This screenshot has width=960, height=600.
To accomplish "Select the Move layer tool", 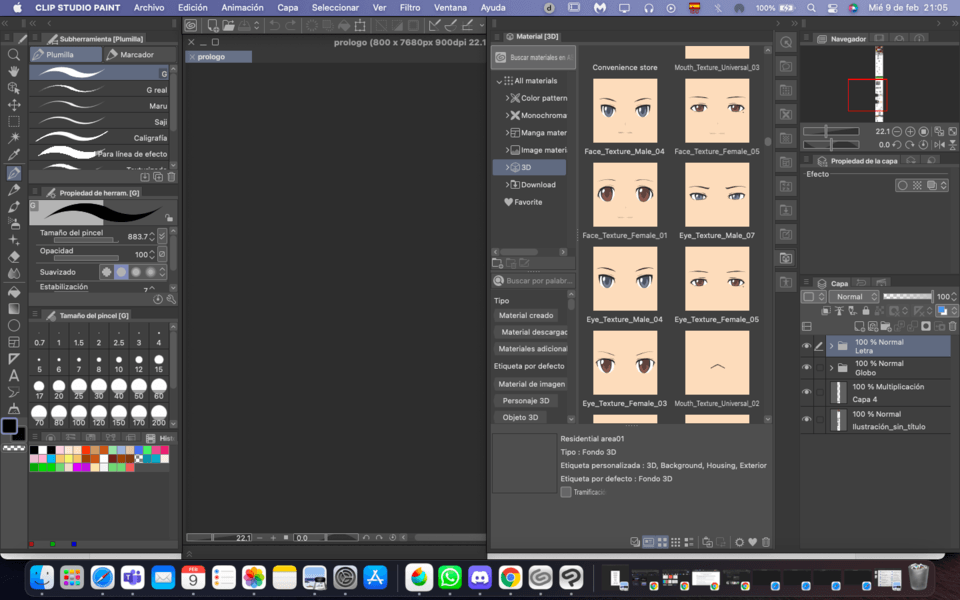I will [x=13, y=105].
